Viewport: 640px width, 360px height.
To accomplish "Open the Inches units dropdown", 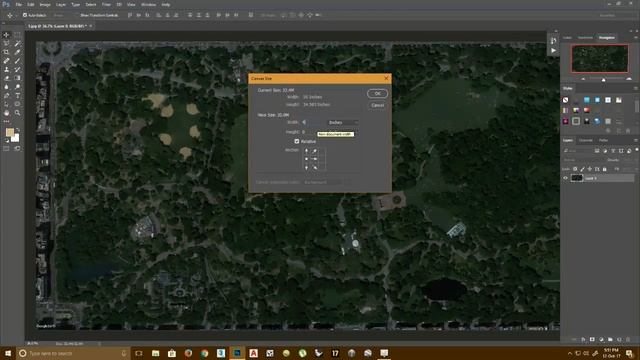I will pyautogui.click(x=343, y=122).
